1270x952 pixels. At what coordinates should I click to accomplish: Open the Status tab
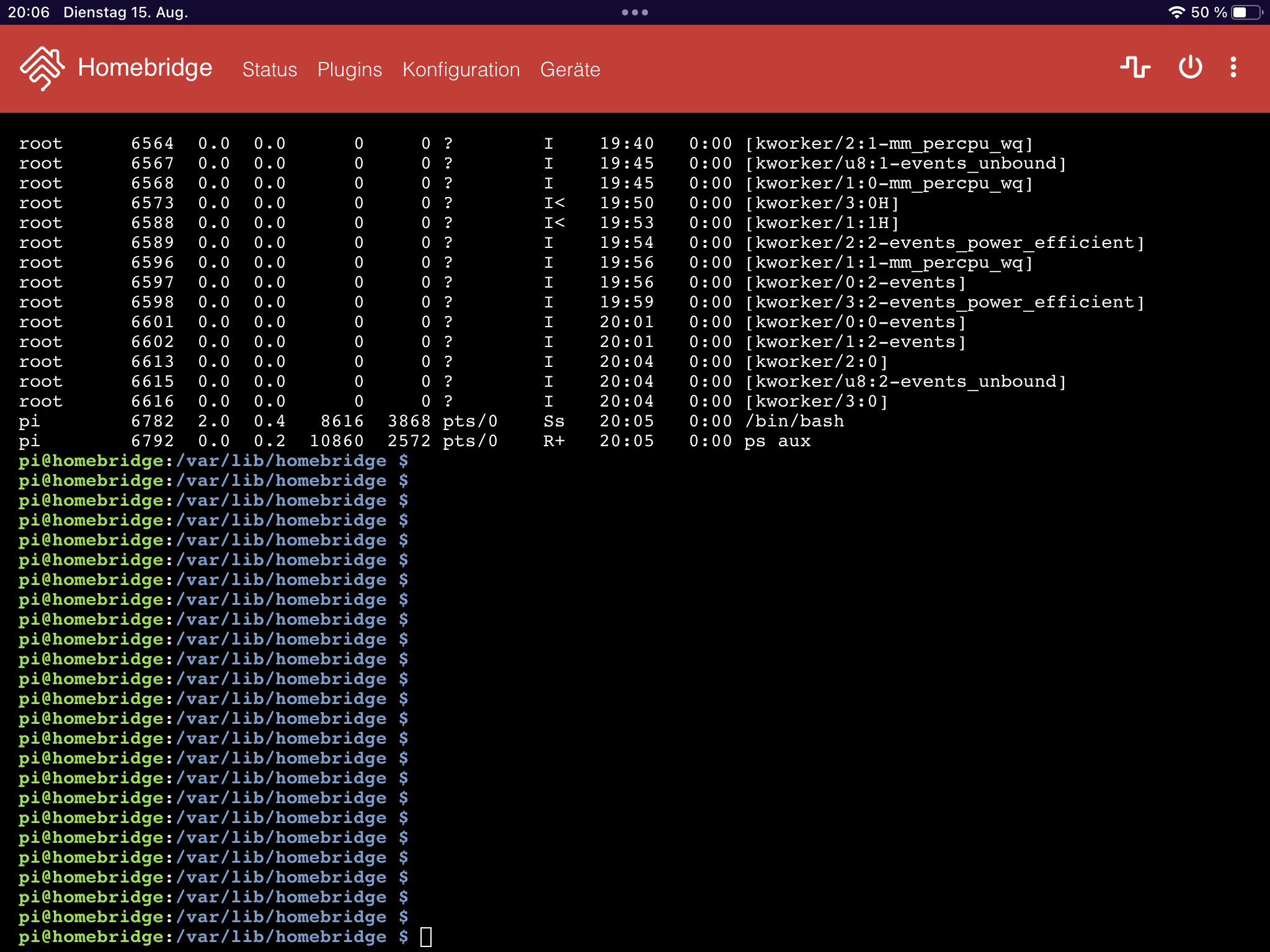(x=269, y=69)
